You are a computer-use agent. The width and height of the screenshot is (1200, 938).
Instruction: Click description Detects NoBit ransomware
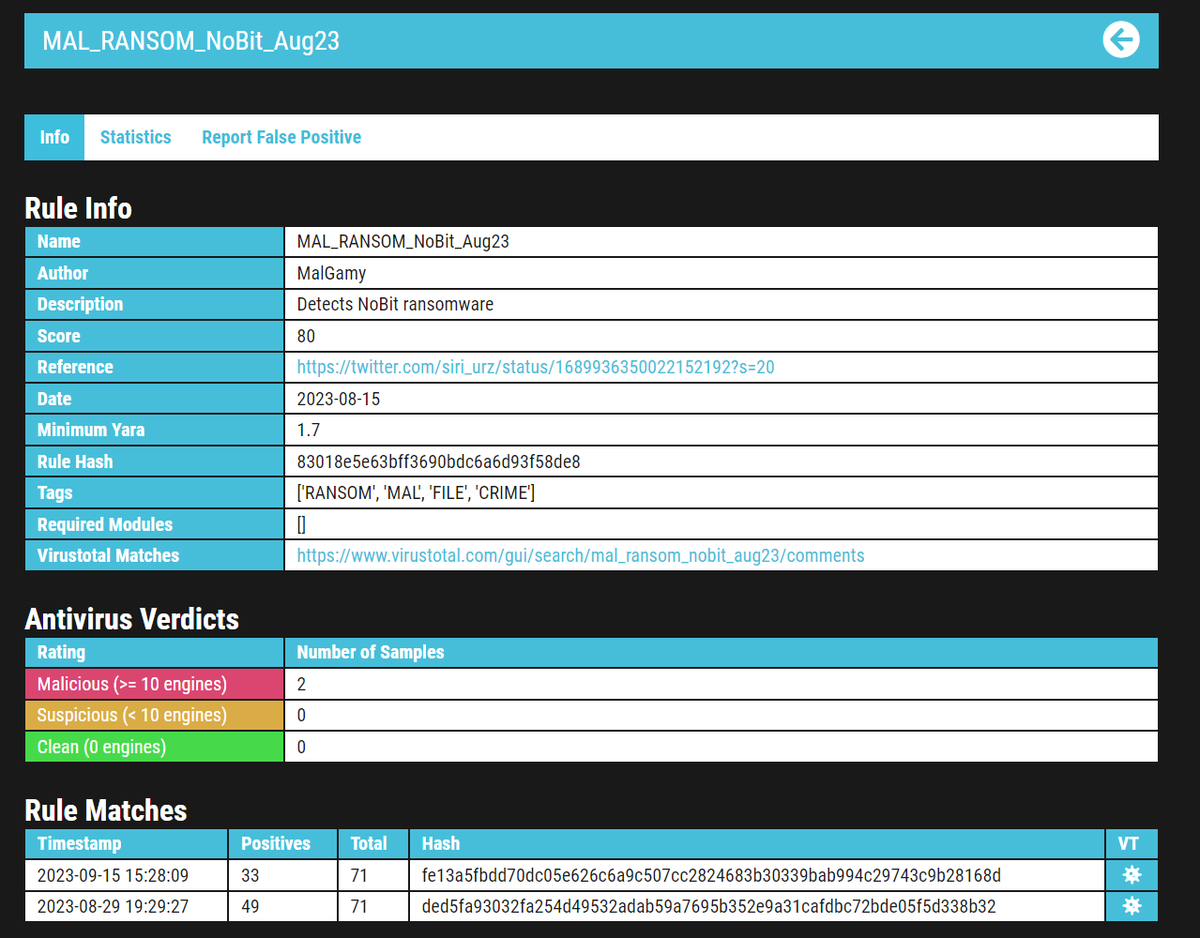pyautogui.click(x=395, y=304)
